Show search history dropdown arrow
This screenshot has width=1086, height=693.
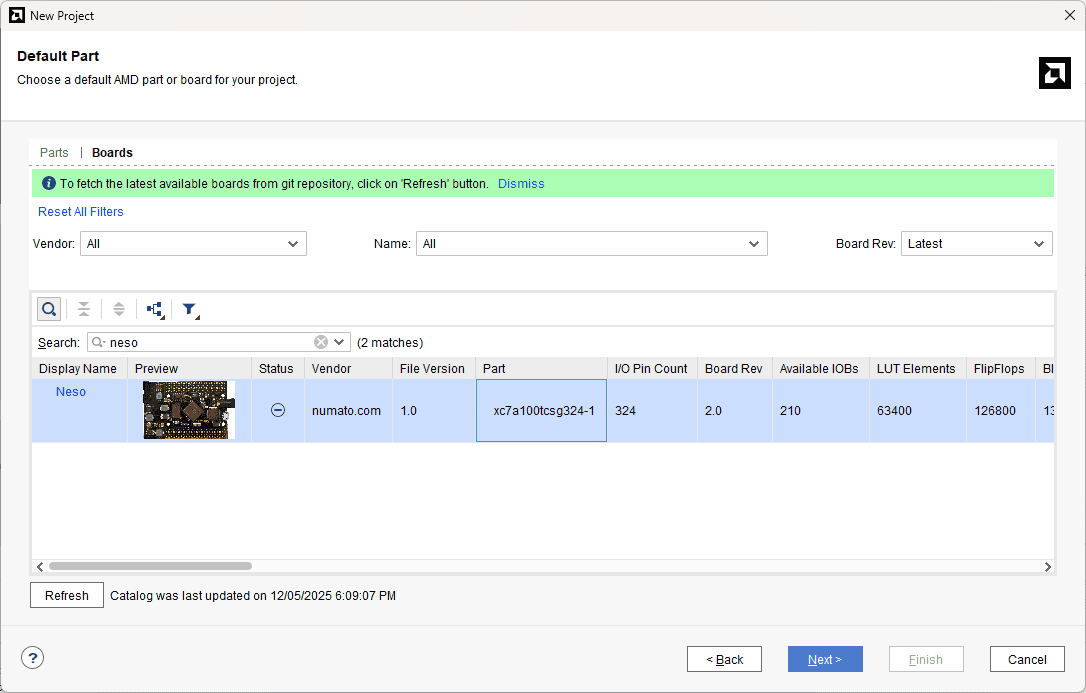(340, 342)
